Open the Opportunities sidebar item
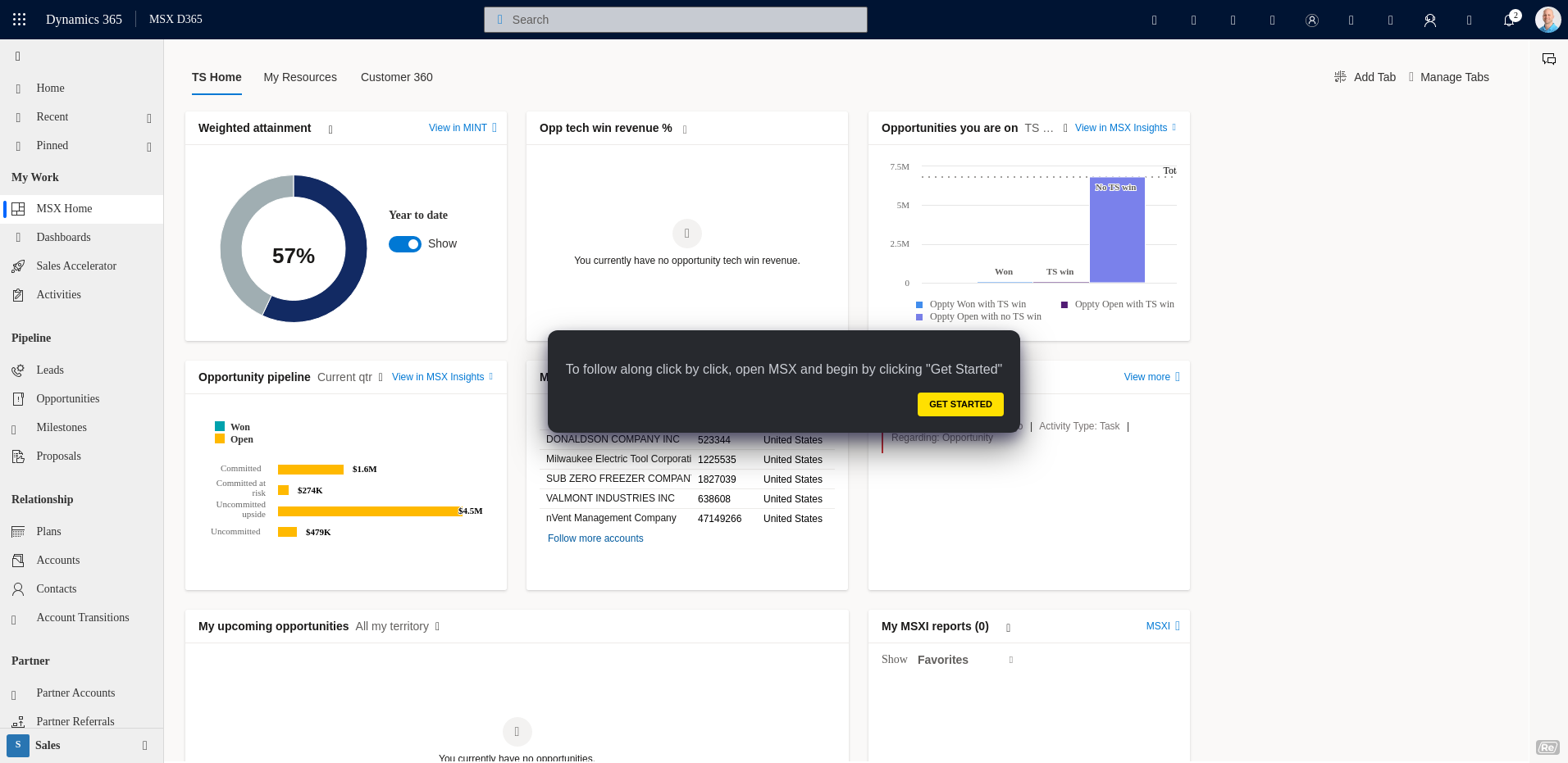Viewport: 1568px width, 763px height. point(66,398)
